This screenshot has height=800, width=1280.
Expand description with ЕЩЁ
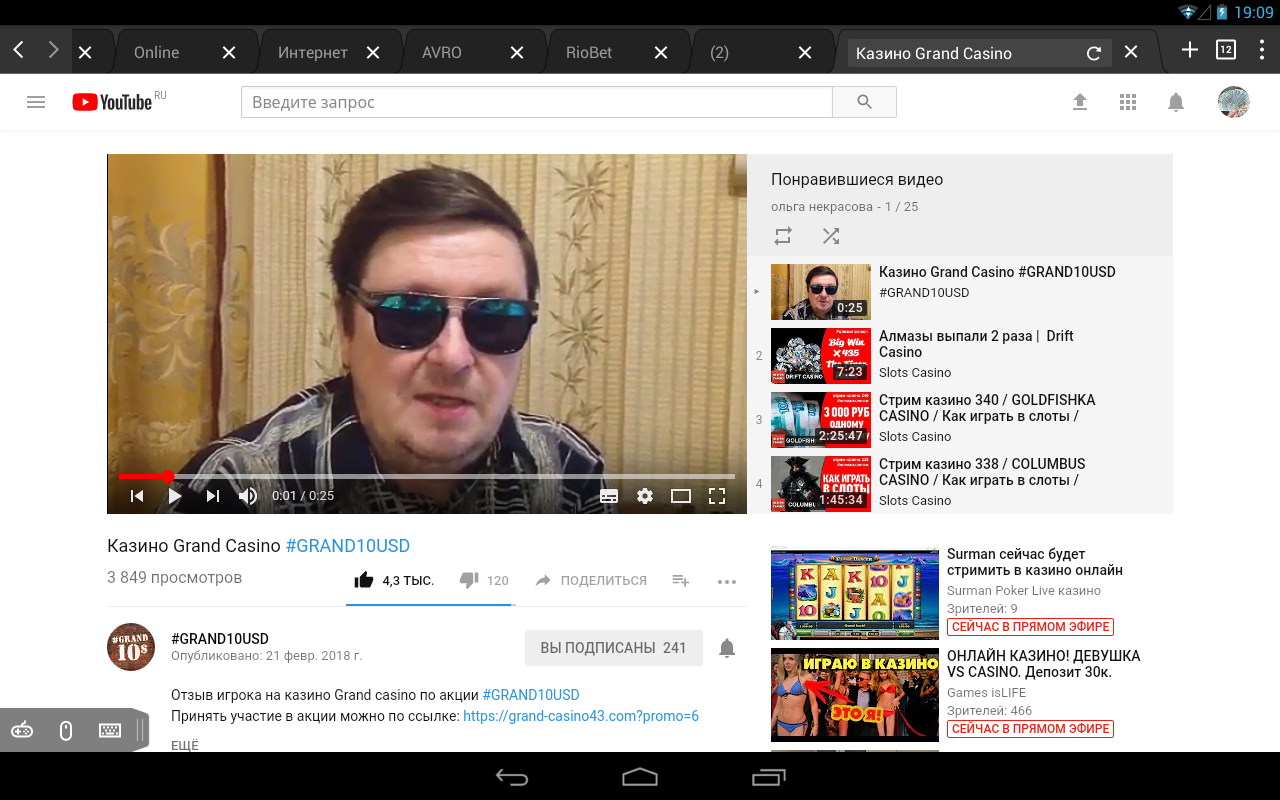coord(185,745)
